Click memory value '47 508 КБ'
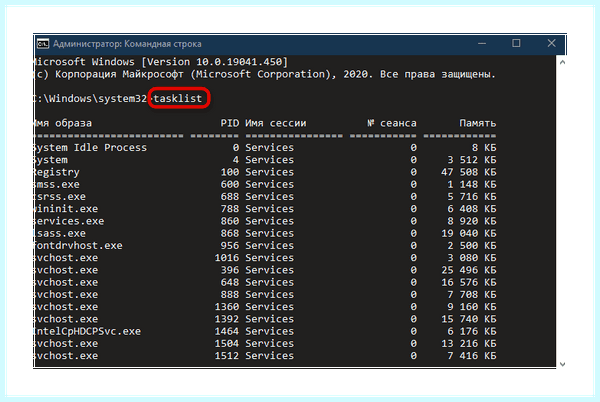 468,172
